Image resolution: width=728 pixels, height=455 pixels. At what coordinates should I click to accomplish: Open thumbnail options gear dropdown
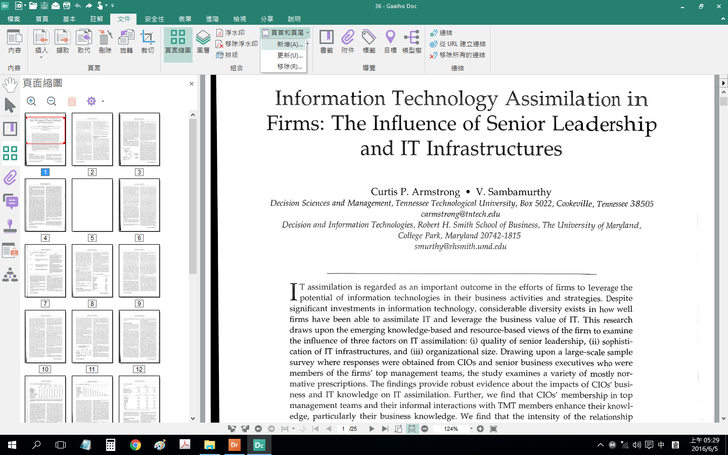click(93, 101)
